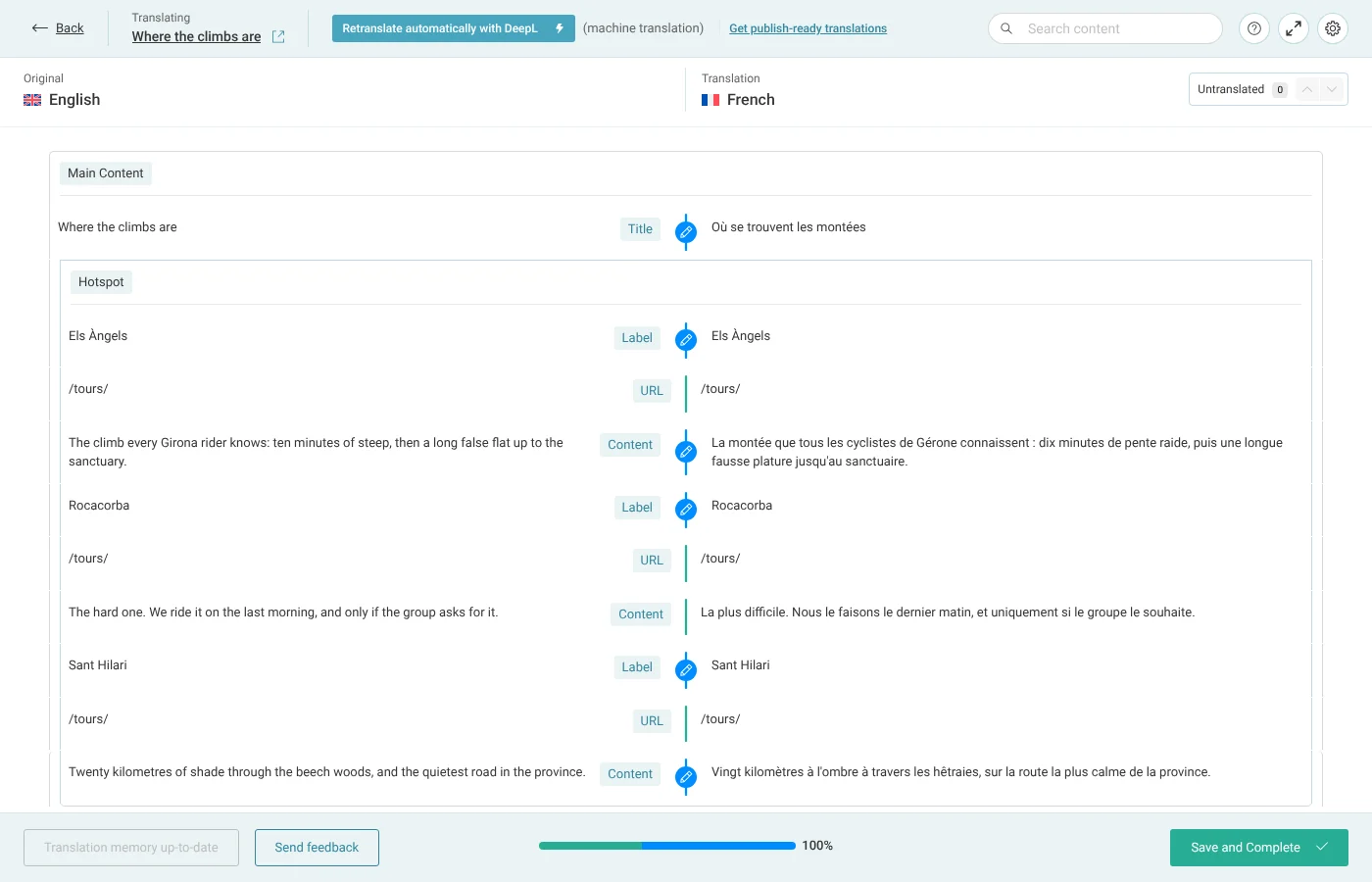Screen dimensions: 1372x882
Task: Click translated URL under Els Àngels
Action: [720, 389]
